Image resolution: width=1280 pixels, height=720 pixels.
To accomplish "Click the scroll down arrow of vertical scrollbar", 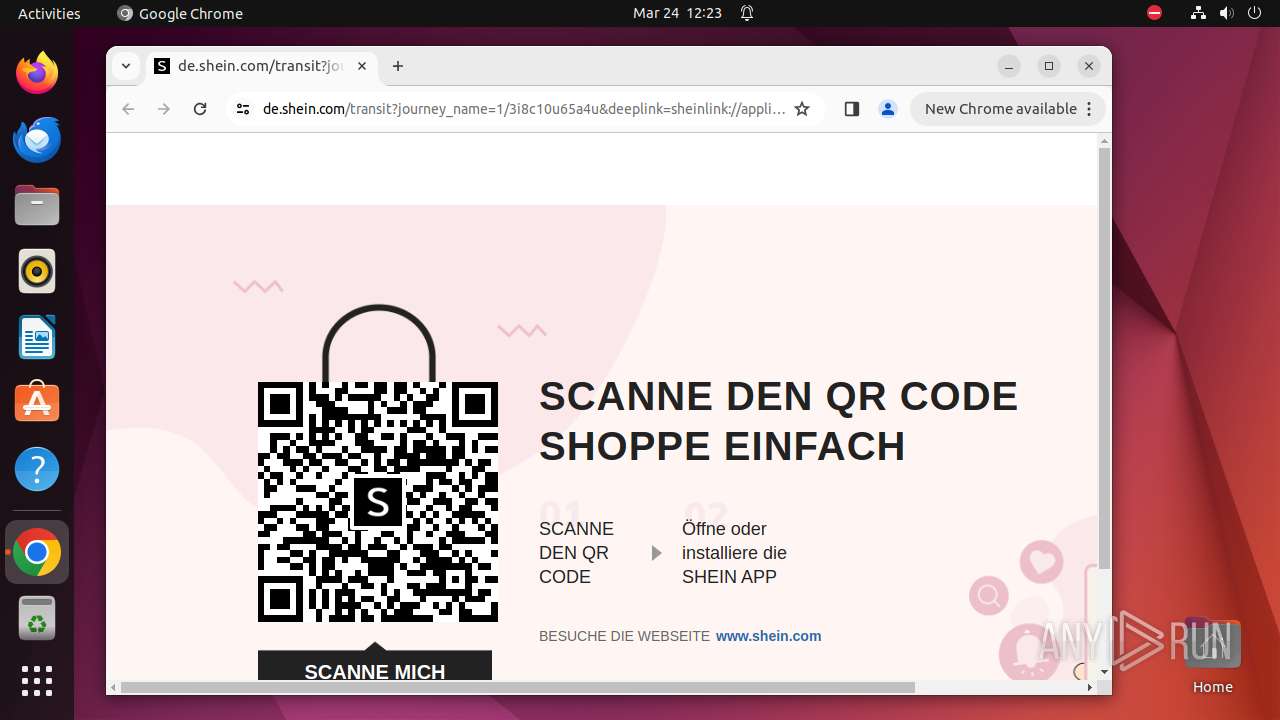I will pyautogui.click(x=1104, y=672).
